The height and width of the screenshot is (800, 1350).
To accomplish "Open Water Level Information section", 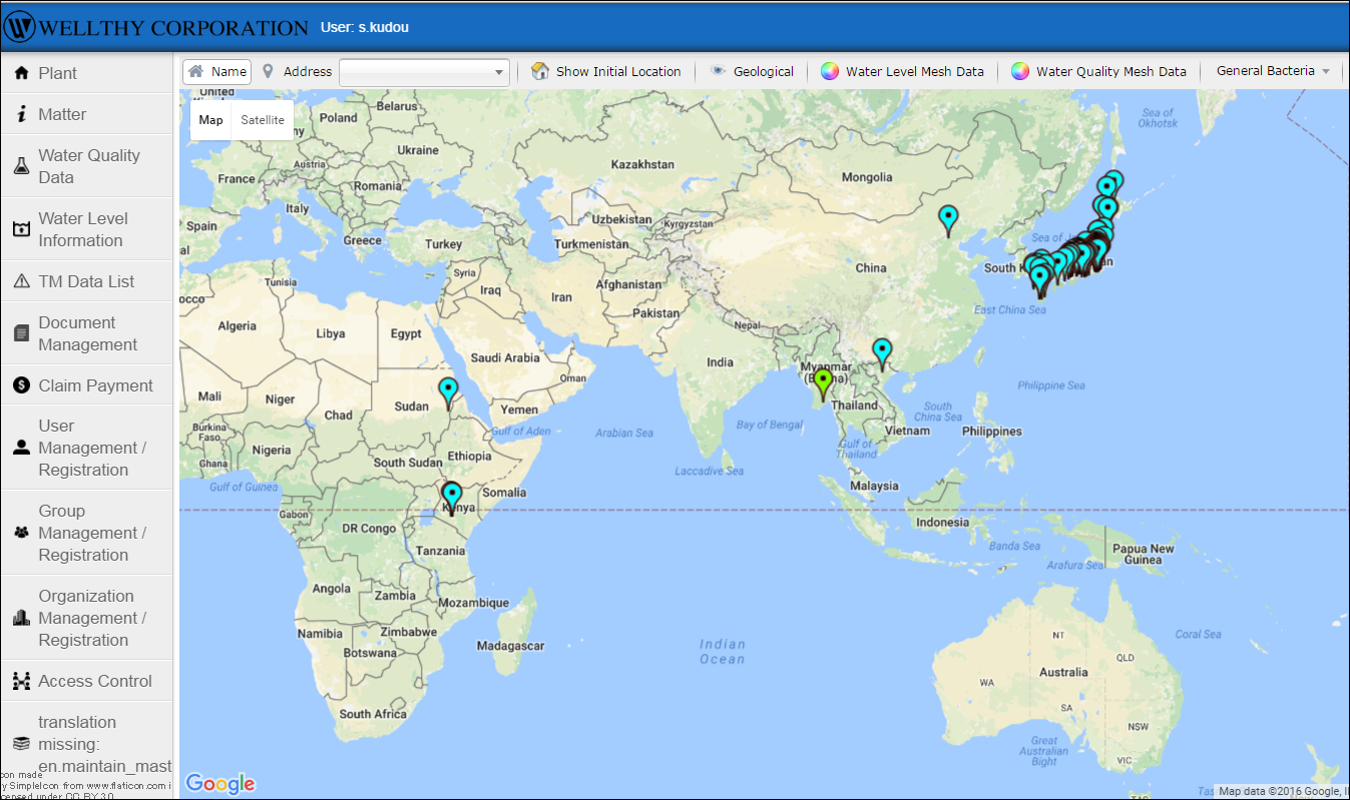I will 87,229.
